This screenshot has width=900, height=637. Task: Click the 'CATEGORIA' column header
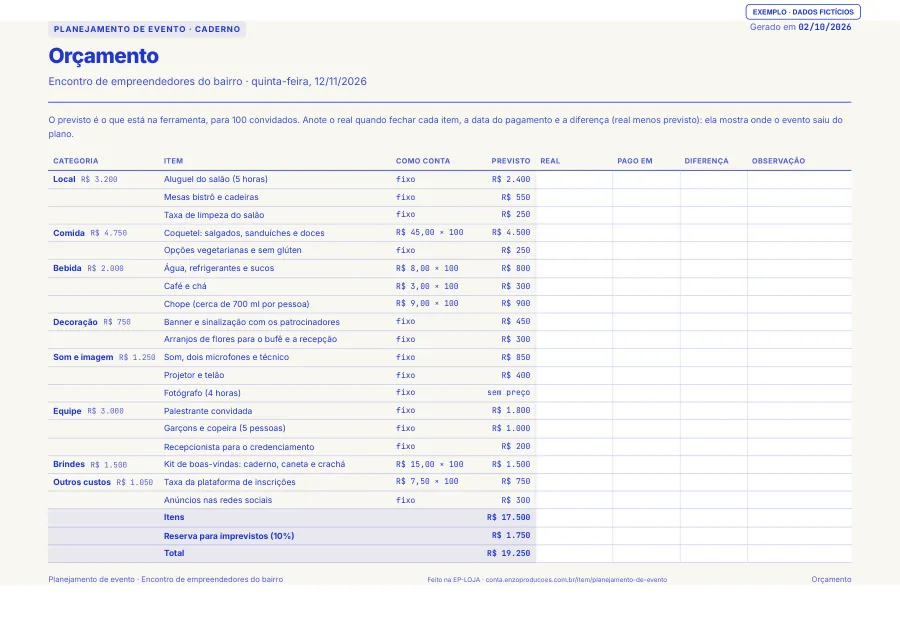click(x=76, y=161)
